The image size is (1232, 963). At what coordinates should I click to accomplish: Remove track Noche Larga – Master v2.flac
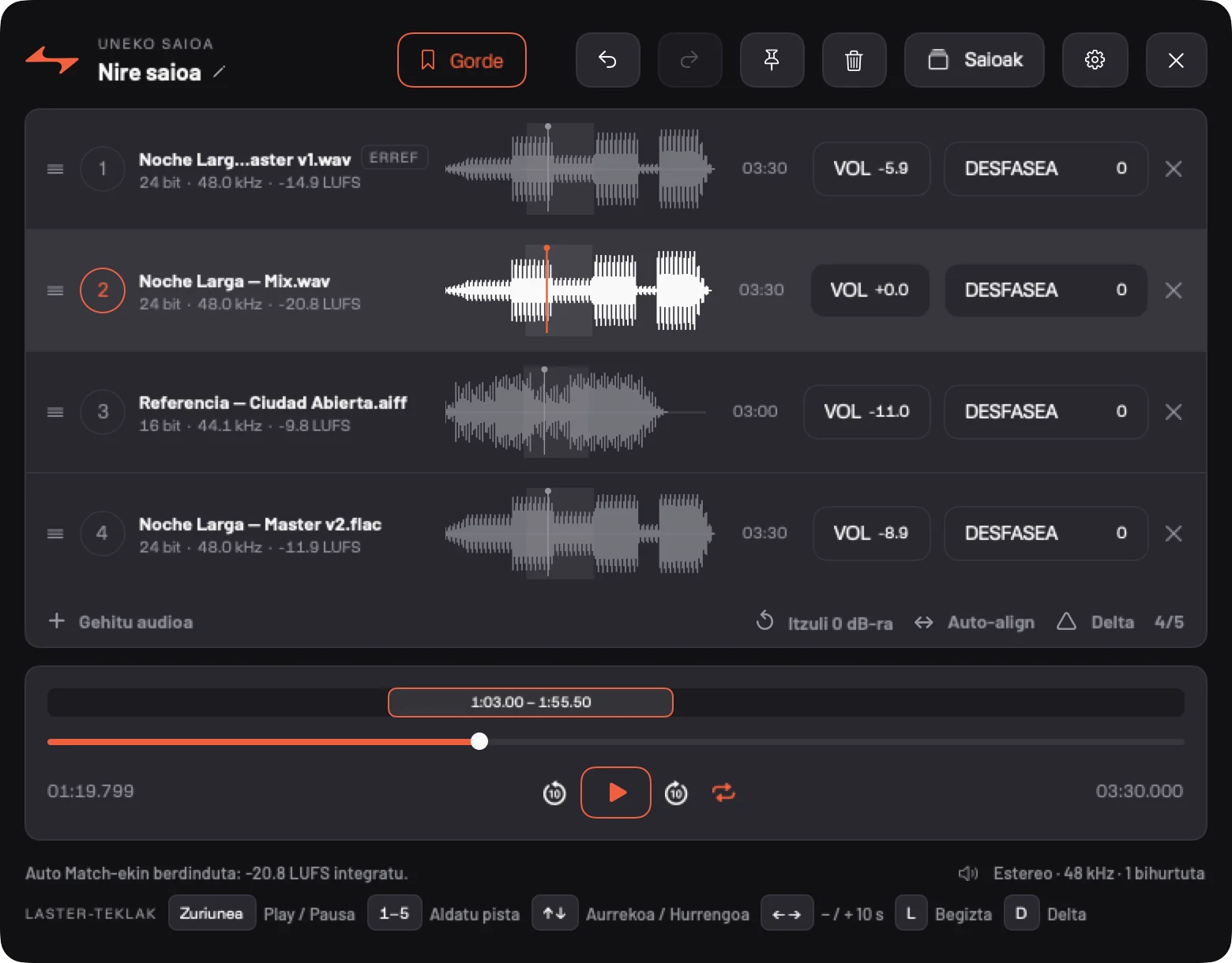tap(1174, 534)
